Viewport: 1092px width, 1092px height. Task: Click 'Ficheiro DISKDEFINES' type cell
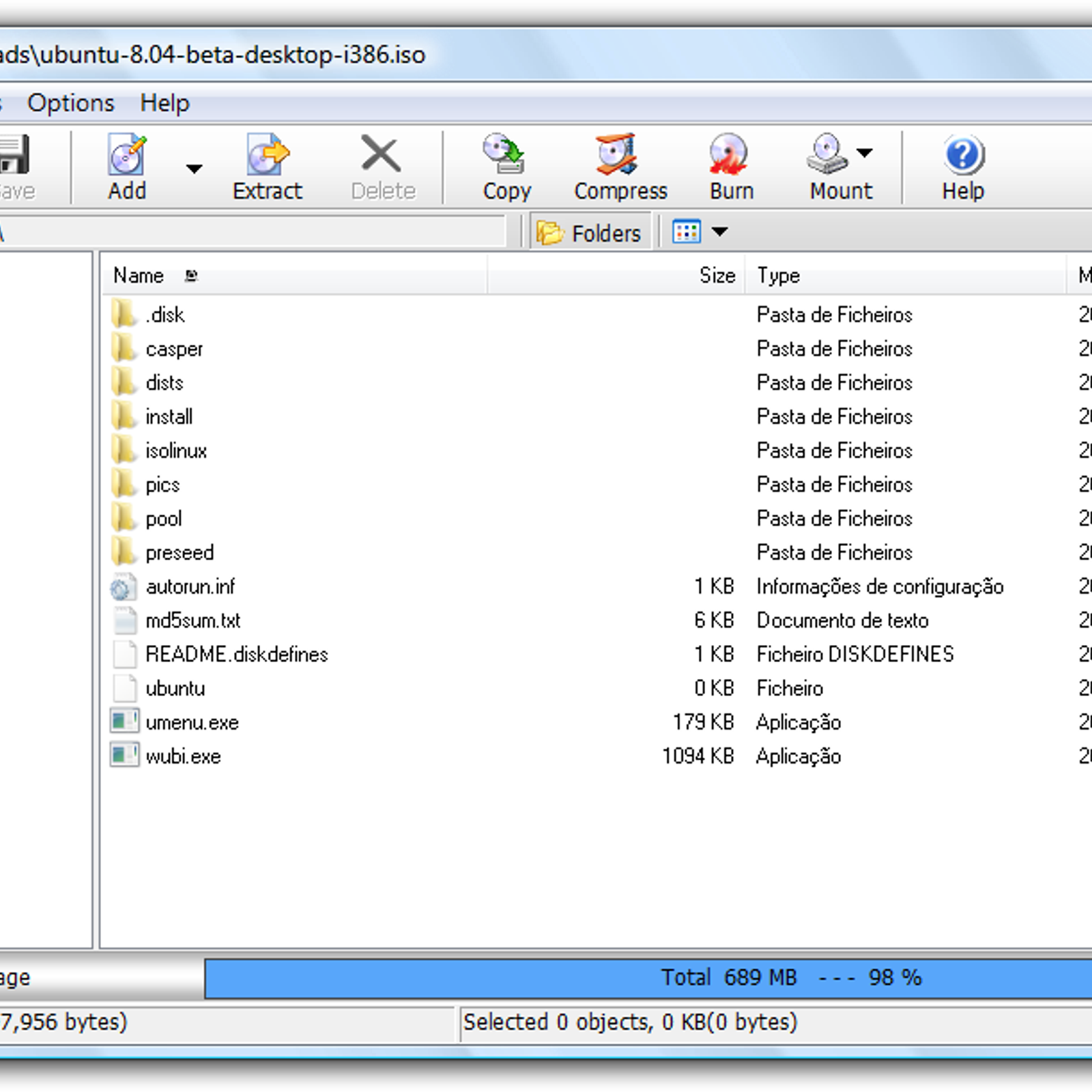pos(854,654)
